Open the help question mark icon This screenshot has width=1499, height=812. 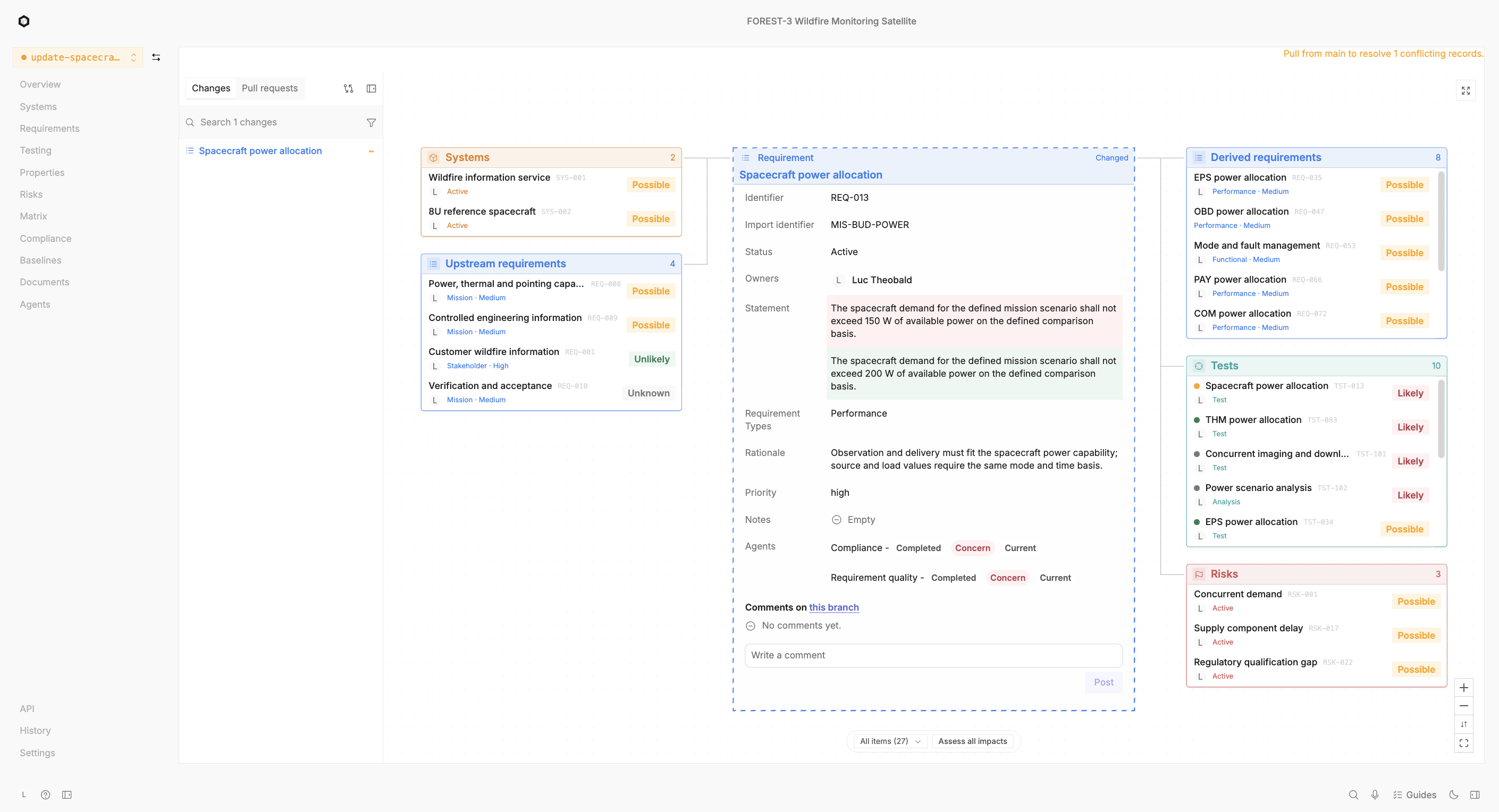pyautogui.click(x=45, y=794)
